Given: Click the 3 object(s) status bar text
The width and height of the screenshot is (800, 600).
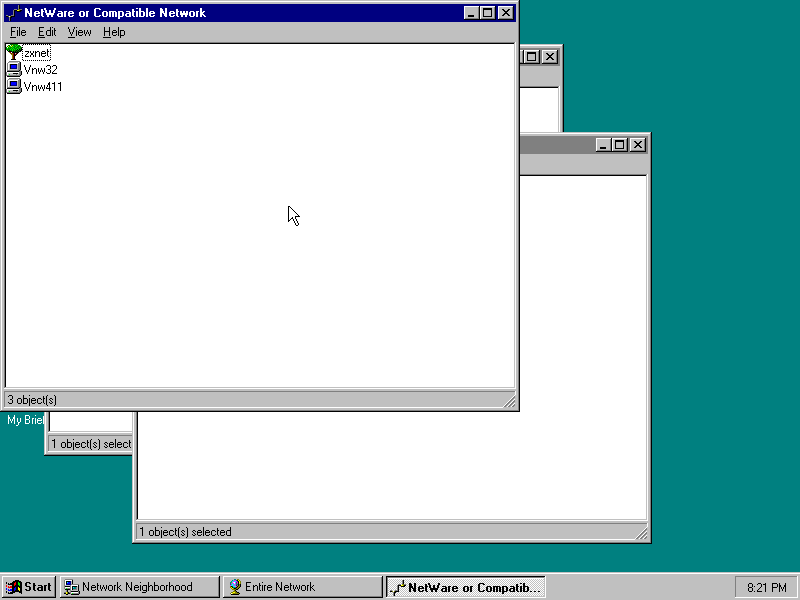Looking at the screenshot, I should tap(32, 400).
